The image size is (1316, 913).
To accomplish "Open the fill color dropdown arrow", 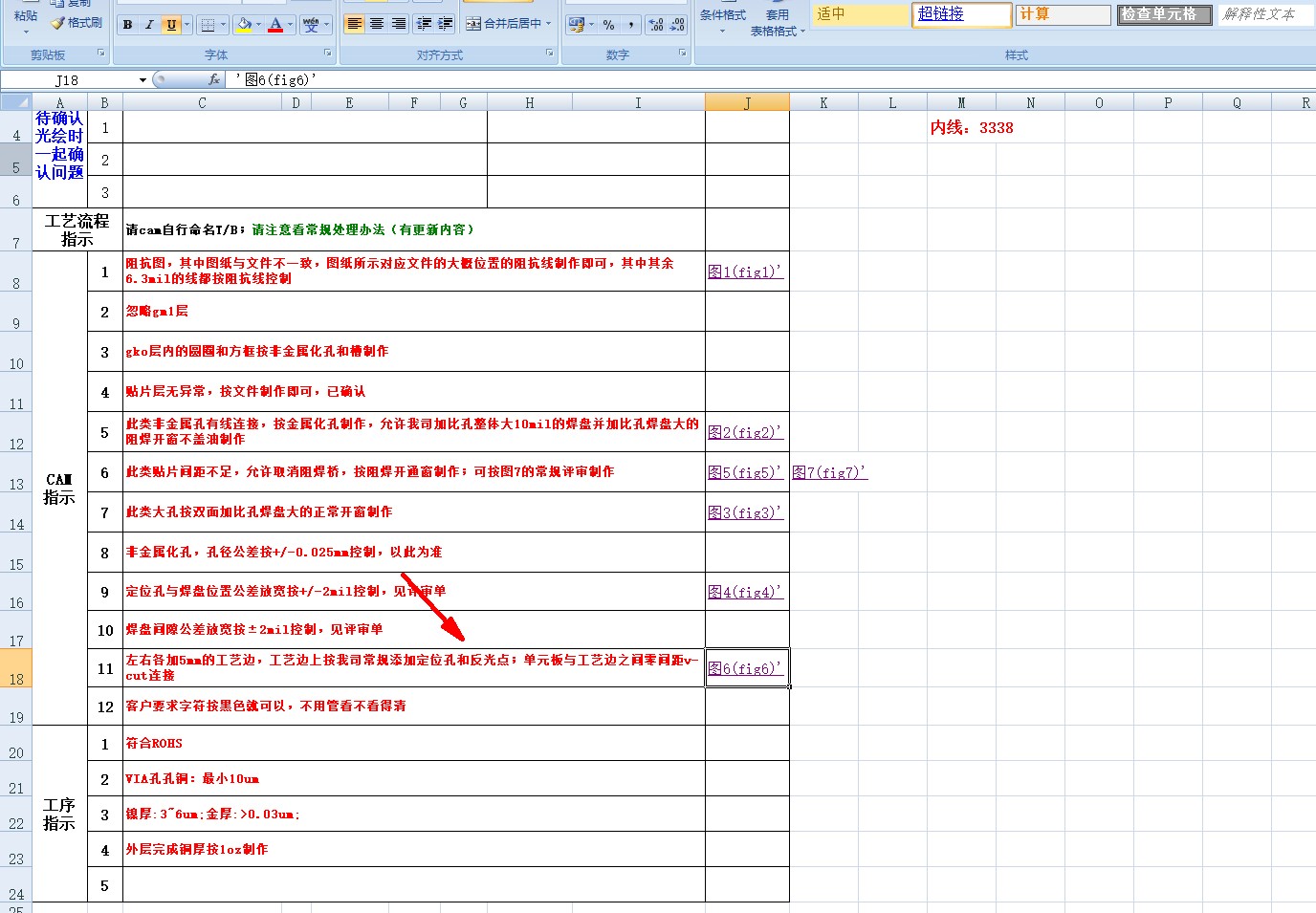I will [258, 25].
